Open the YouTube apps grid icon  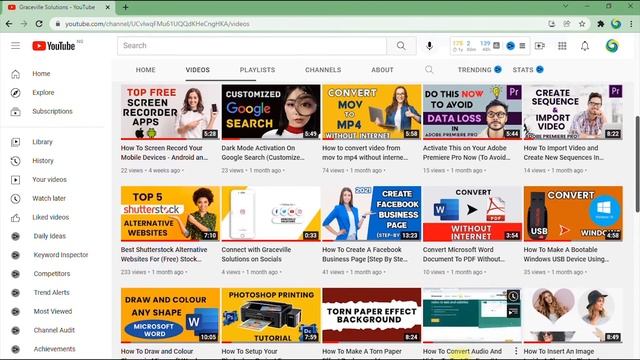562,46
